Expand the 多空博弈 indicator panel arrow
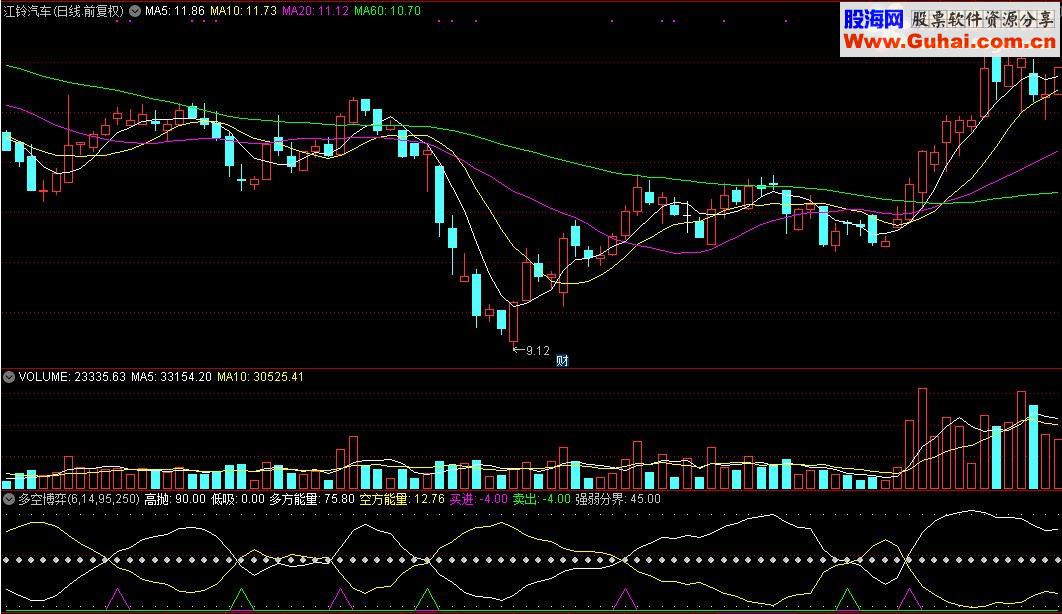Screen dimensions: 1062x614 [9, 500]
